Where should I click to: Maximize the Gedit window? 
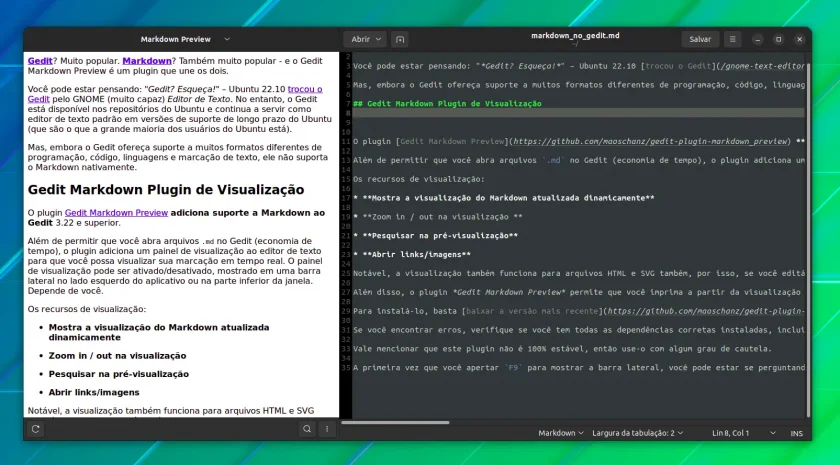778,39
